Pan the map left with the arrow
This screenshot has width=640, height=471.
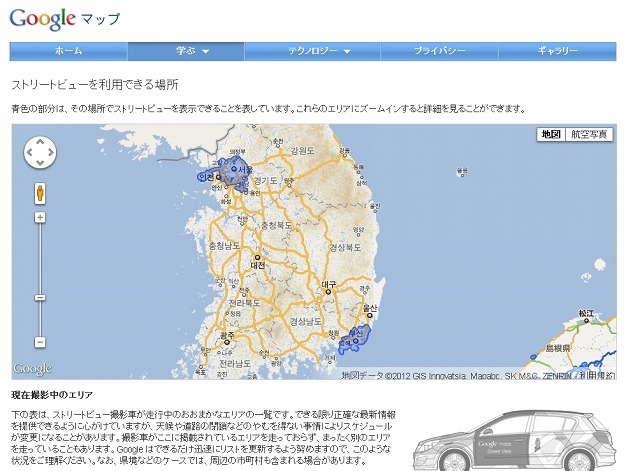tap(29, 152)
